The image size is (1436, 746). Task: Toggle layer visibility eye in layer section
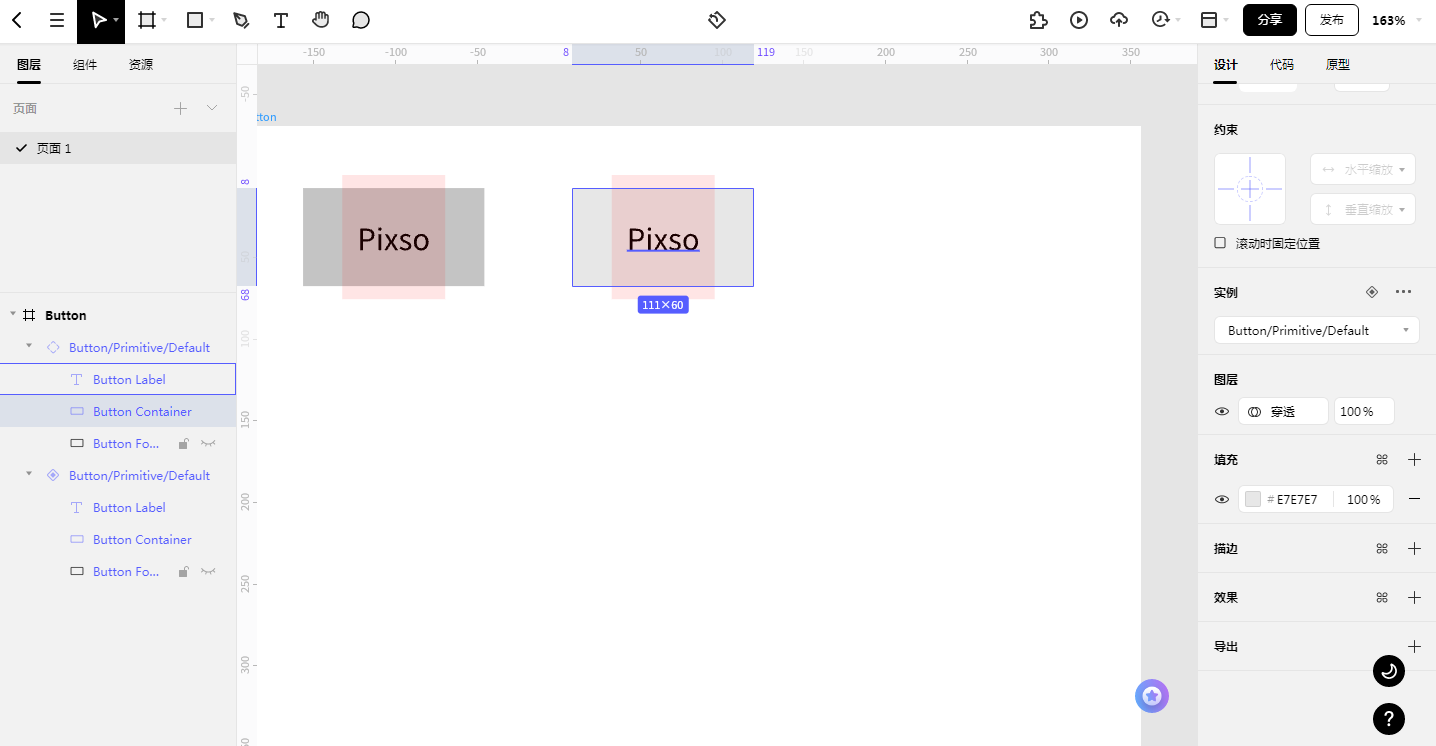tap(1222, 411)
